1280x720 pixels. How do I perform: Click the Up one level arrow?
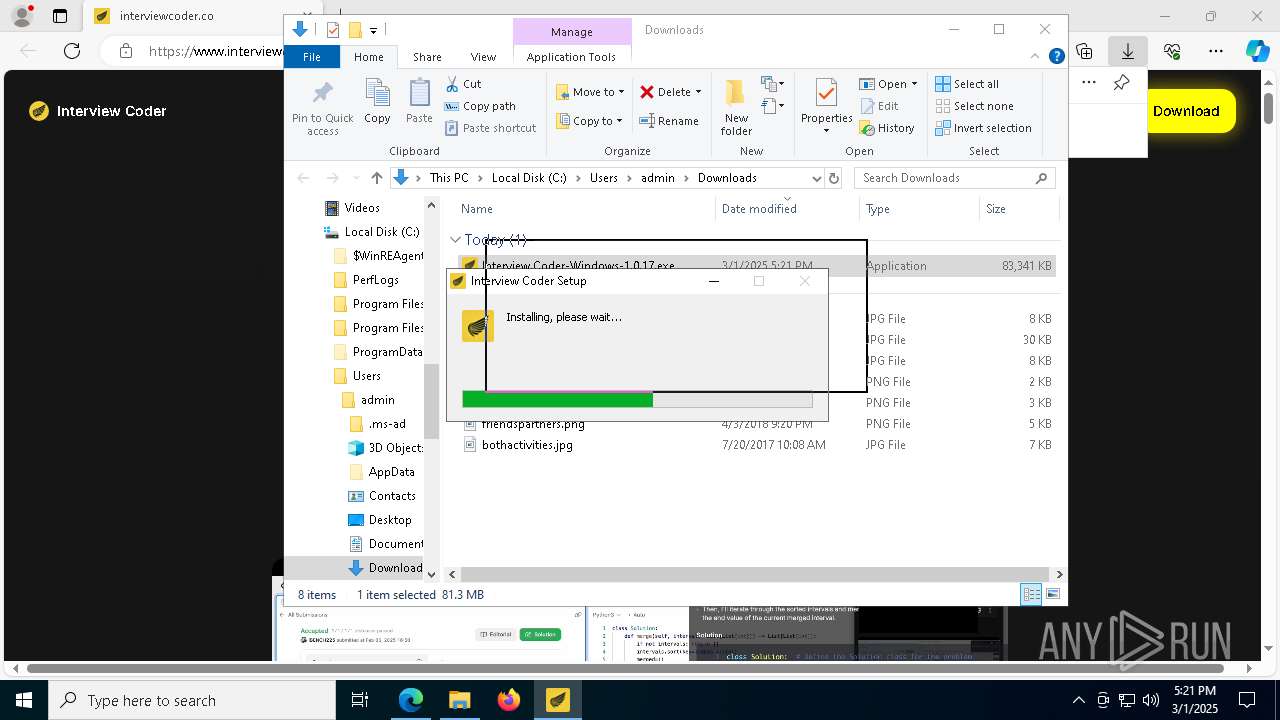tap(376, 178)
